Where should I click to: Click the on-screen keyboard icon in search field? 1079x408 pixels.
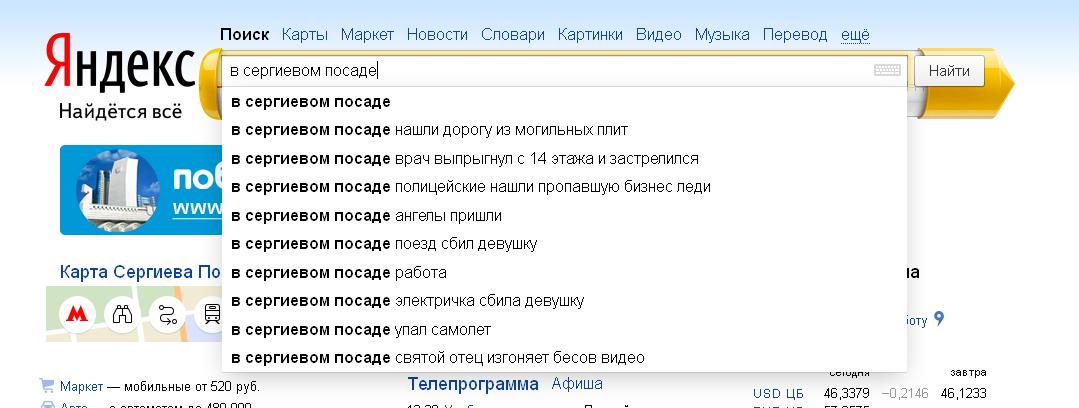[x=886, y=71]
